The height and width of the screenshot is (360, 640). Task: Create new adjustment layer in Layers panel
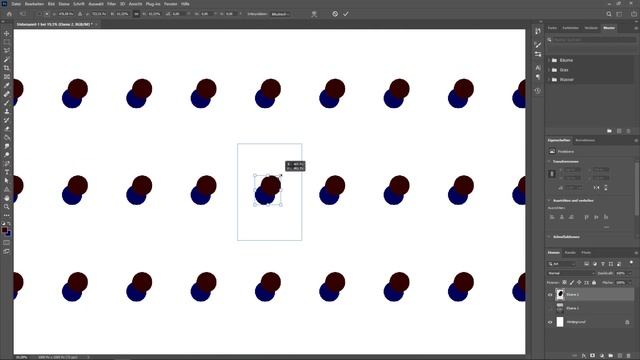click(x=602, y=356)
